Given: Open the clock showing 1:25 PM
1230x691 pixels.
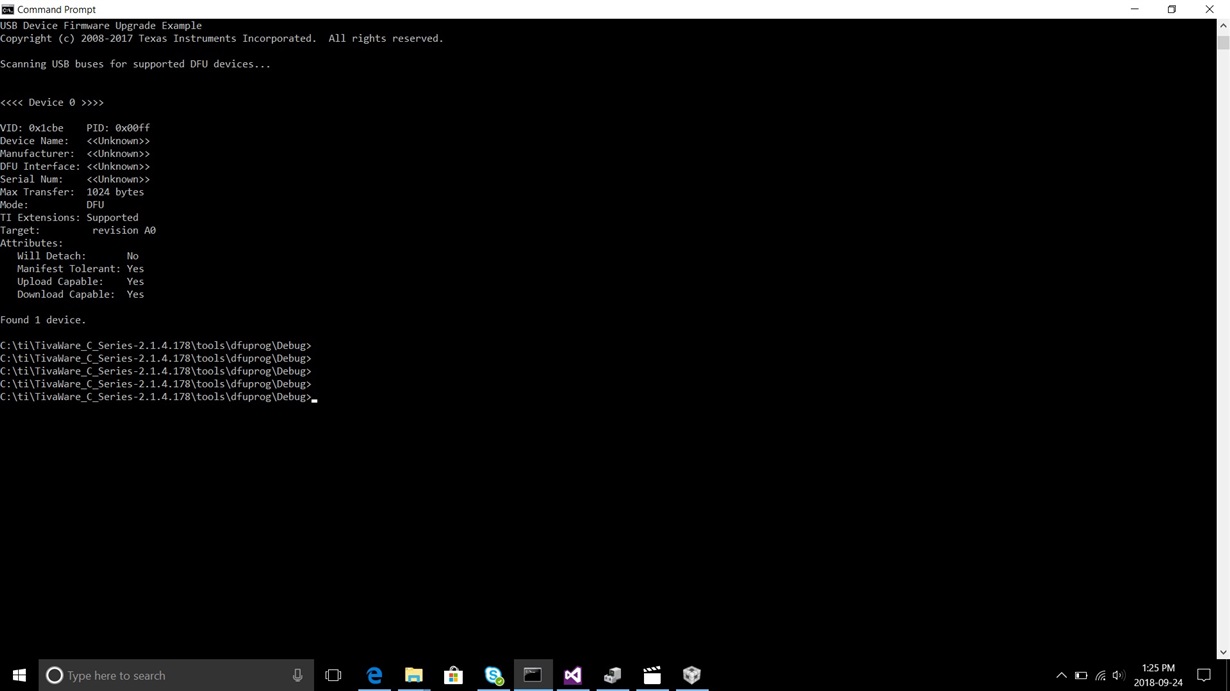Looking at the screenshot, I should click(1158, 675).
